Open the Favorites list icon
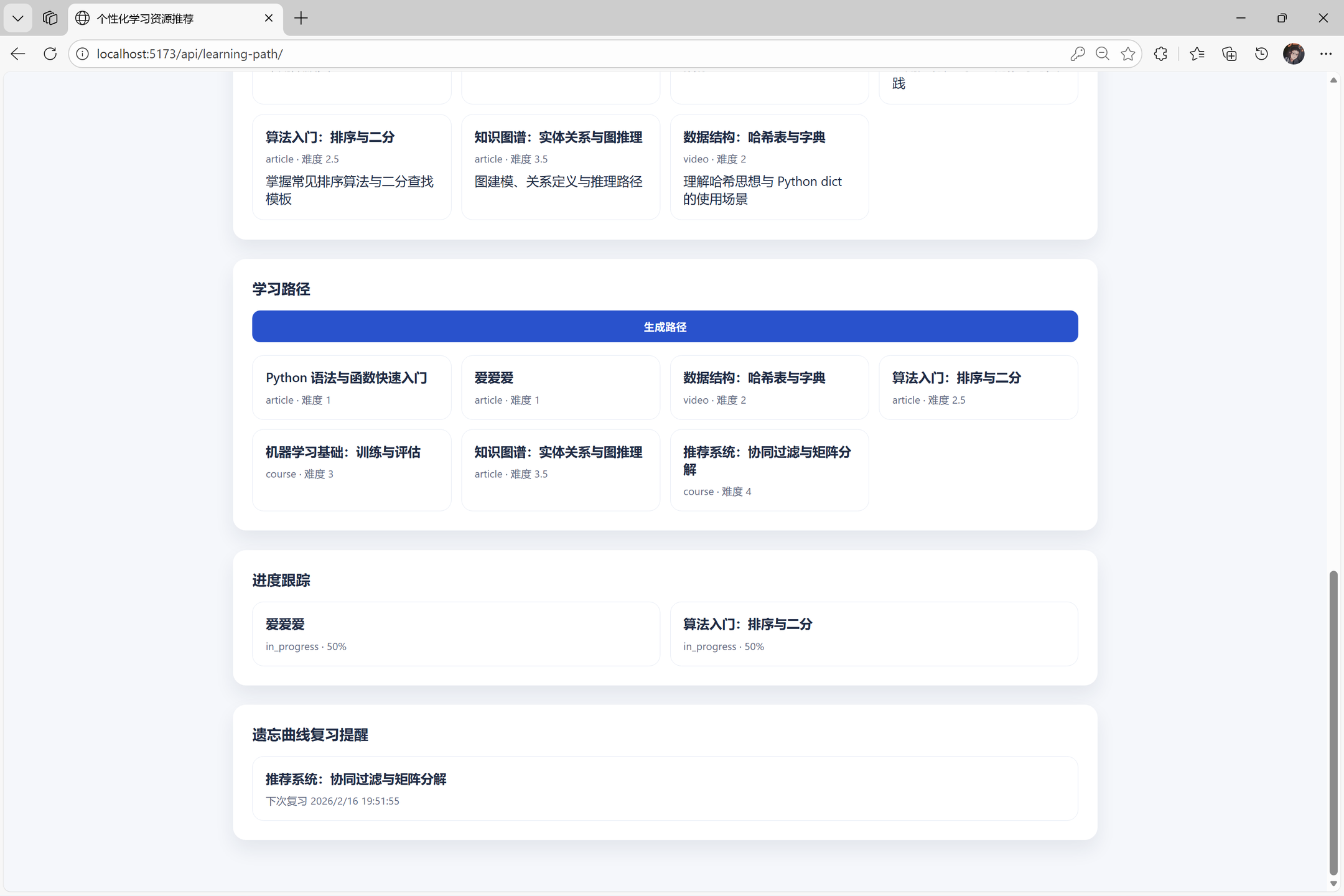 [1197, 54]
